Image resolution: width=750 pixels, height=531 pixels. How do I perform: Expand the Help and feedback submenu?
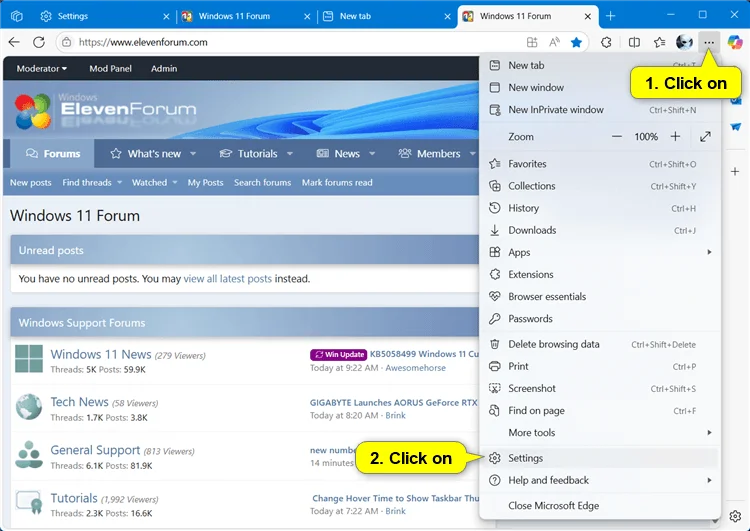[x=600, y=480]
